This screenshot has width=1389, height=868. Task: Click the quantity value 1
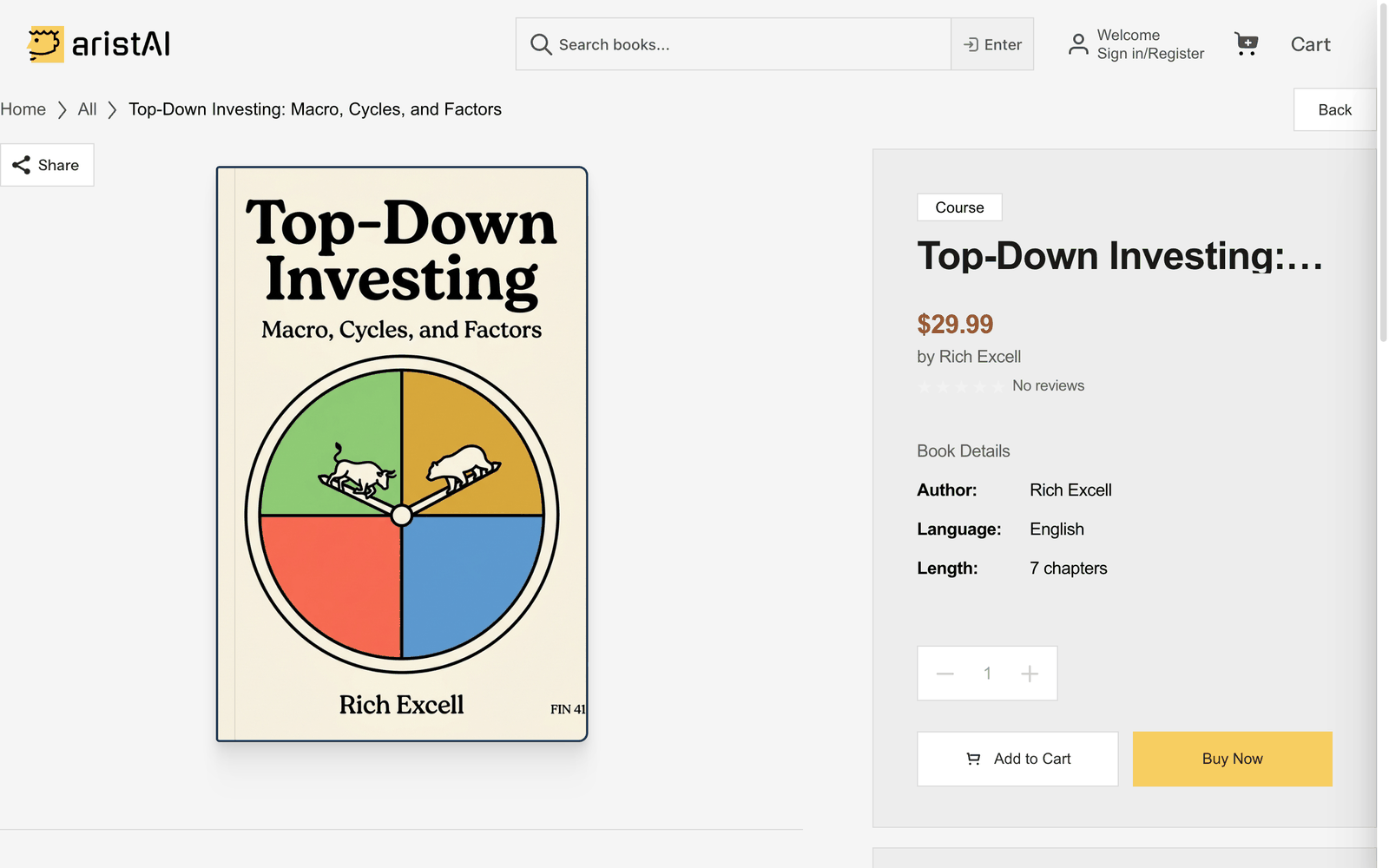point(987,674)
